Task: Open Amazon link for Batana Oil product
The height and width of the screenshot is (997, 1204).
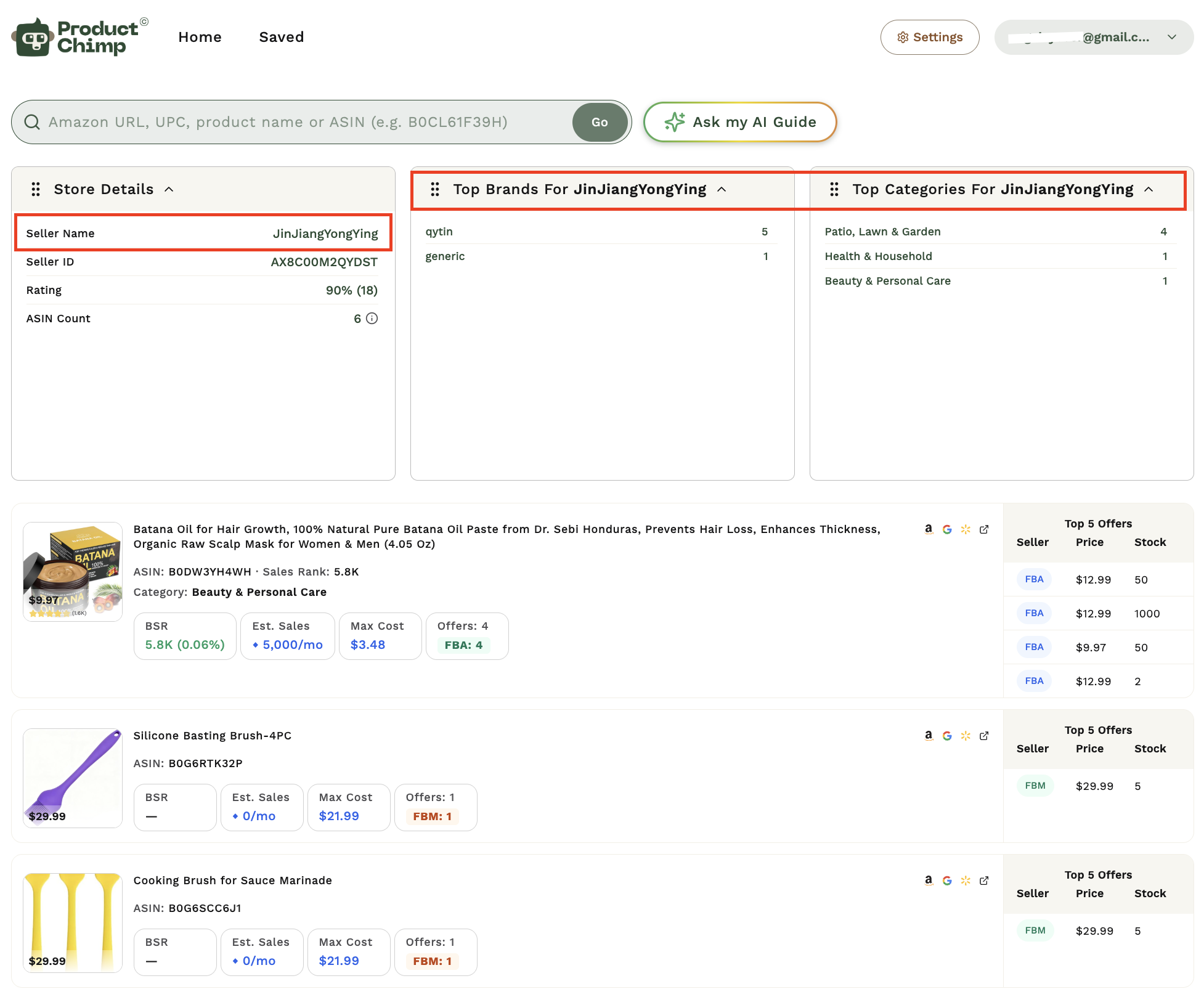Action: (929, 529)
